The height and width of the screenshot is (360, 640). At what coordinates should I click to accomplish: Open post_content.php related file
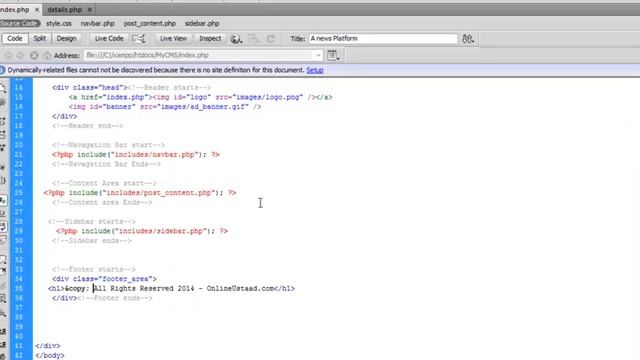(149, 24)
